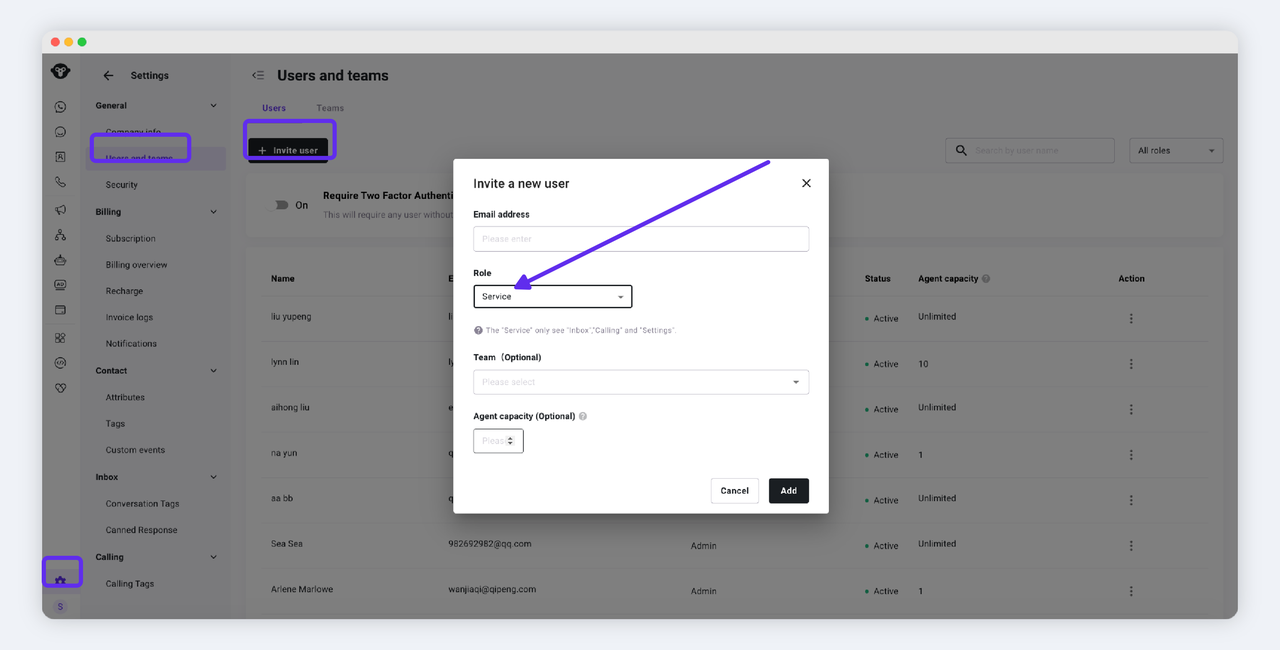
Task: Click help icon beside Agent capacity (Optional)
Action: coord(583,416)
